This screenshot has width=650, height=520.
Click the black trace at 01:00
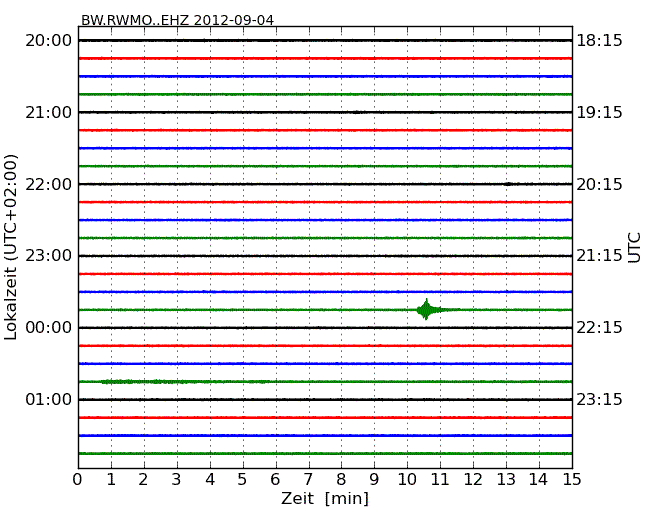pyautogui.click(x=325, y=399)
